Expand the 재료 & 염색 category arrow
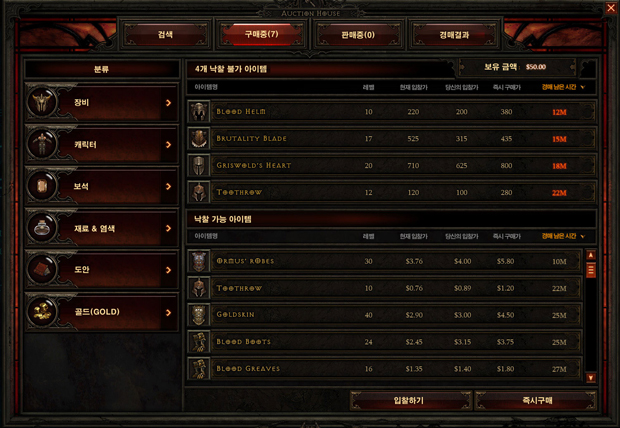 point(168,228)
